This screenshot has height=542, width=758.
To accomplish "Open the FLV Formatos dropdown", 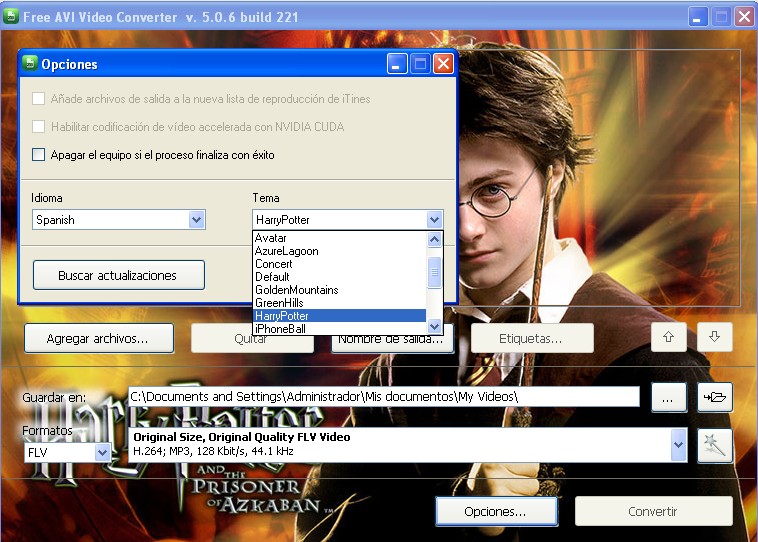I will tap(68, 453).
